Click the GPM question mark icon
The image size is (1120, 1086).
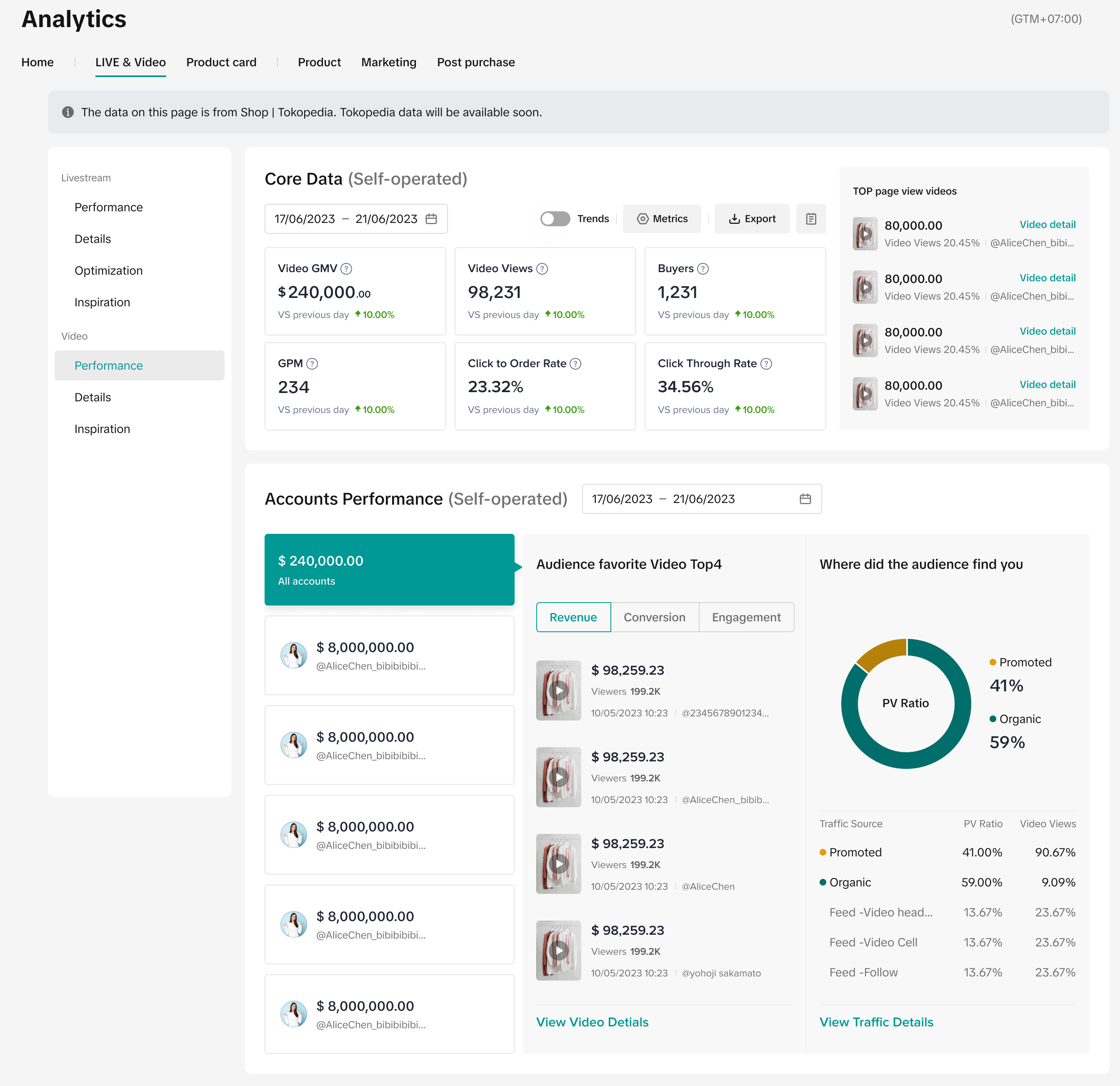pos(312,363)
